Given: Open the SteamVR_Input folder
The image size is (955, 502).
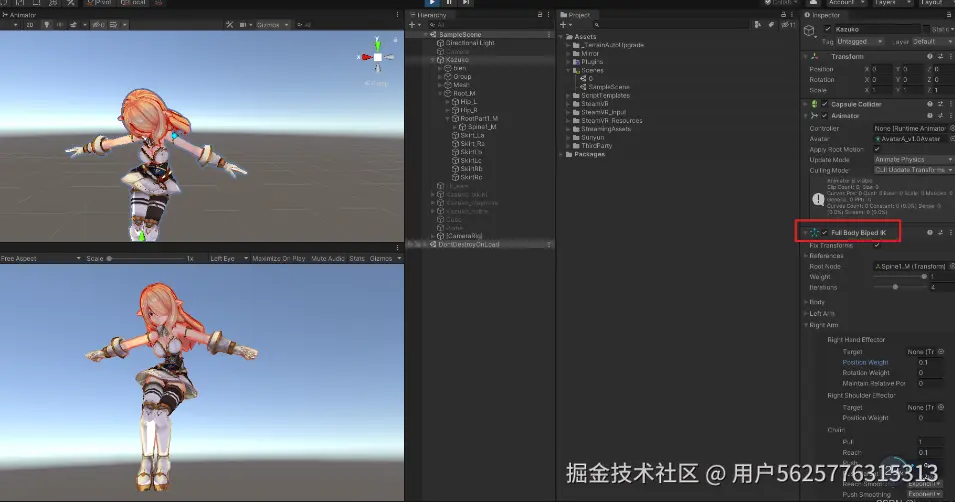Looking at the screenshot, I should (x=599, y=112).
